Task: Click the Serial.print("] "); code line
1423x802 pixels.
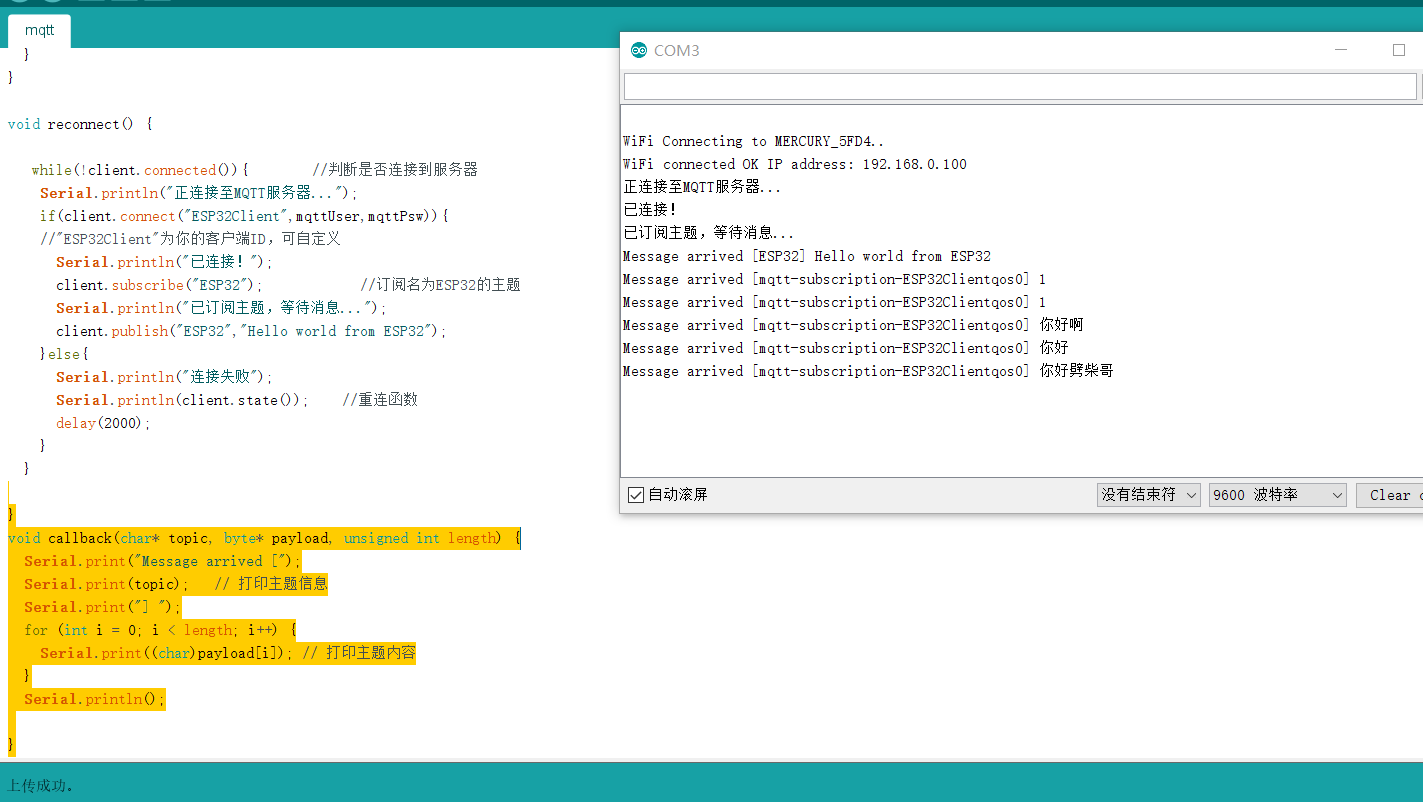Action: (x=103, y=607)
